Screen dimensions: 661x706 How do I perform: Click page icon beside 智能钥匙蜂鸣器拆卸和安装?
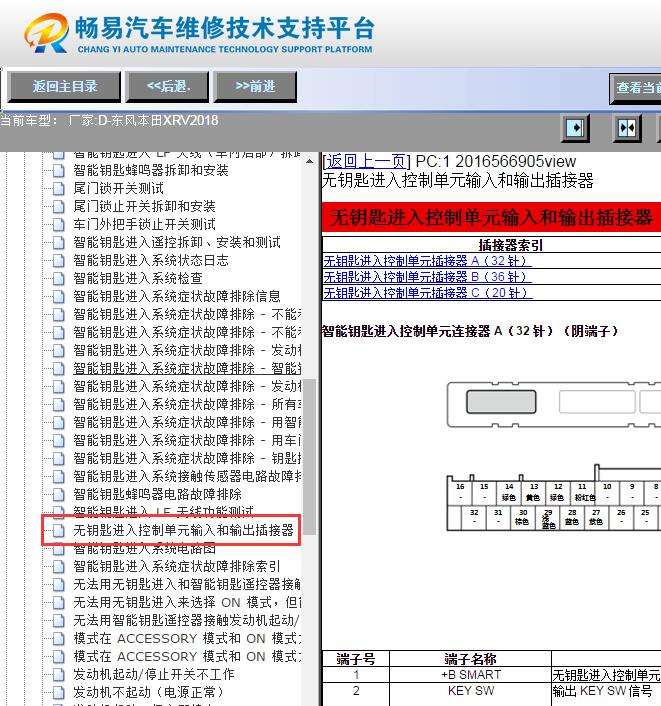point(59,171)
